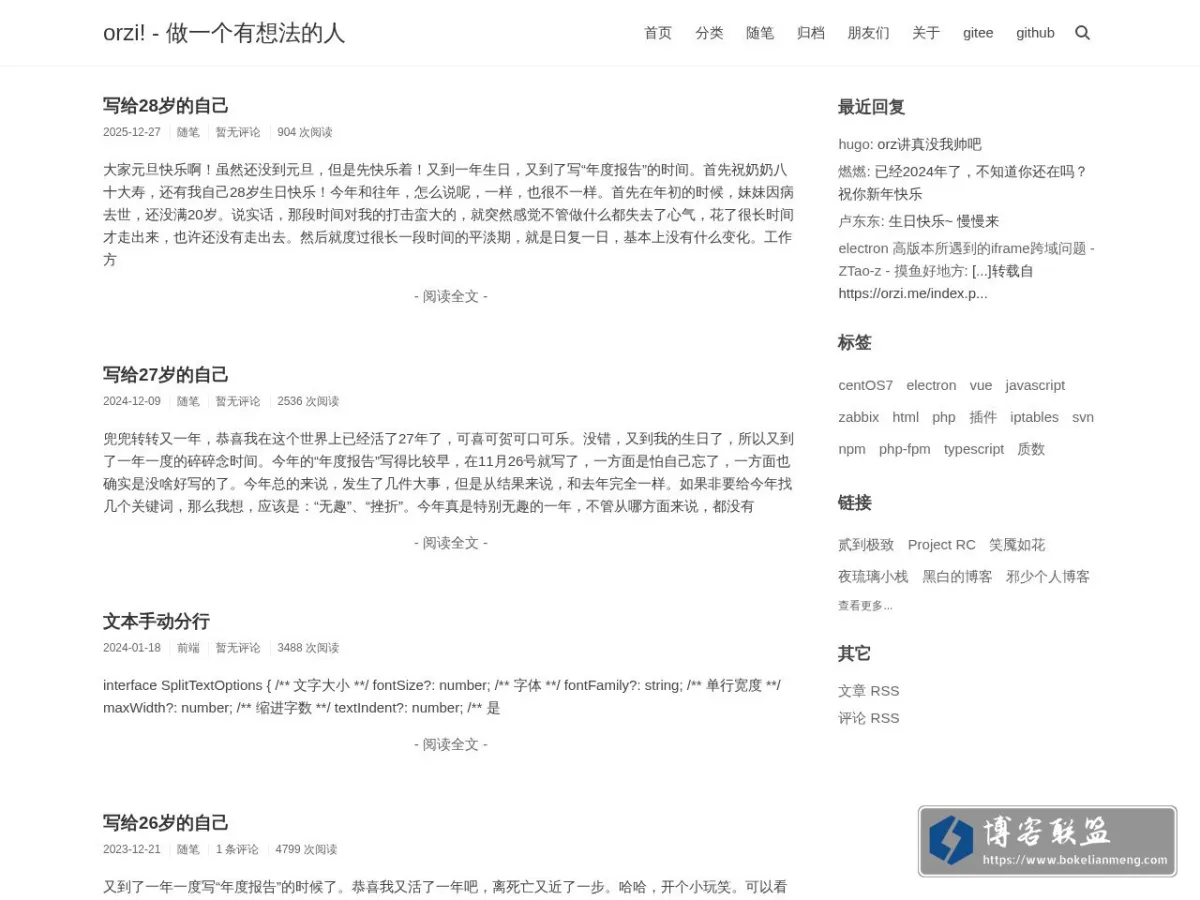The image size is (1200, 900).
Task: Select the javascript tag
Action: click(x=1035, y=385)
